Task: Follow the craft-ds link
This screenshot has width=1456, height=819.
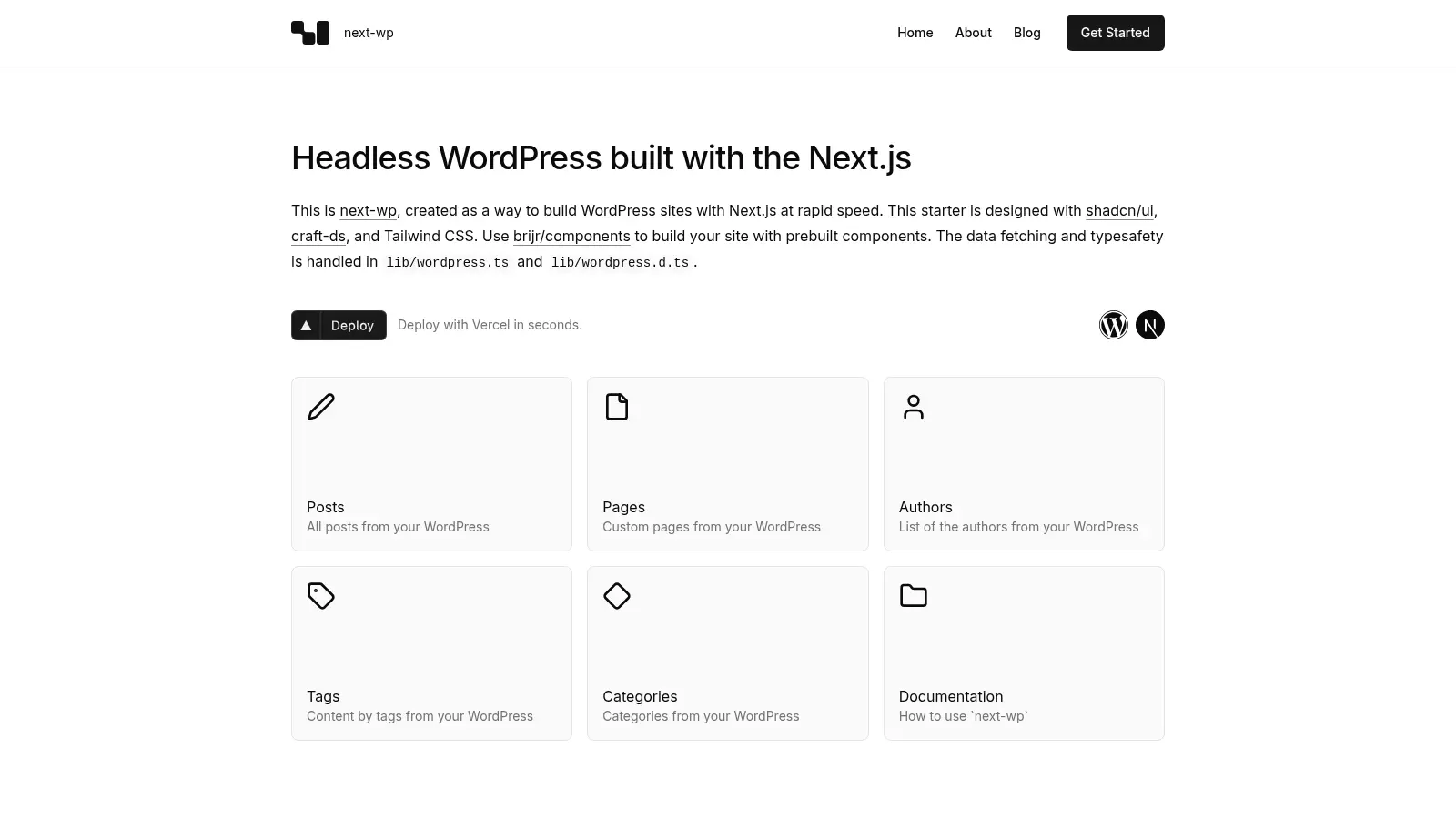Action: (318, 236)
